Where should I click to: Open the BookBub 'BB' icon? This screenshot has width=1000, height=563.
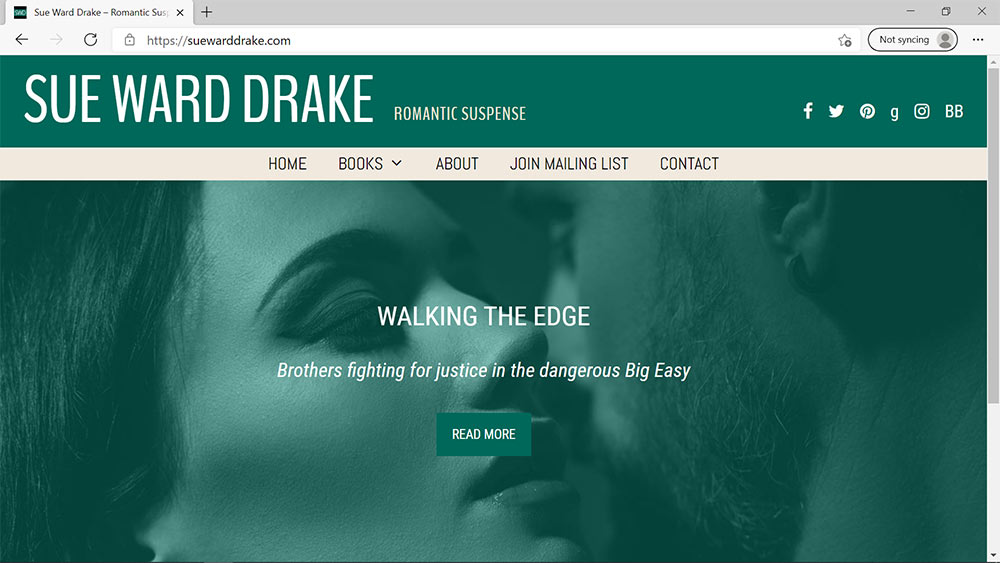pyautogui.click(x=954, y=111)
